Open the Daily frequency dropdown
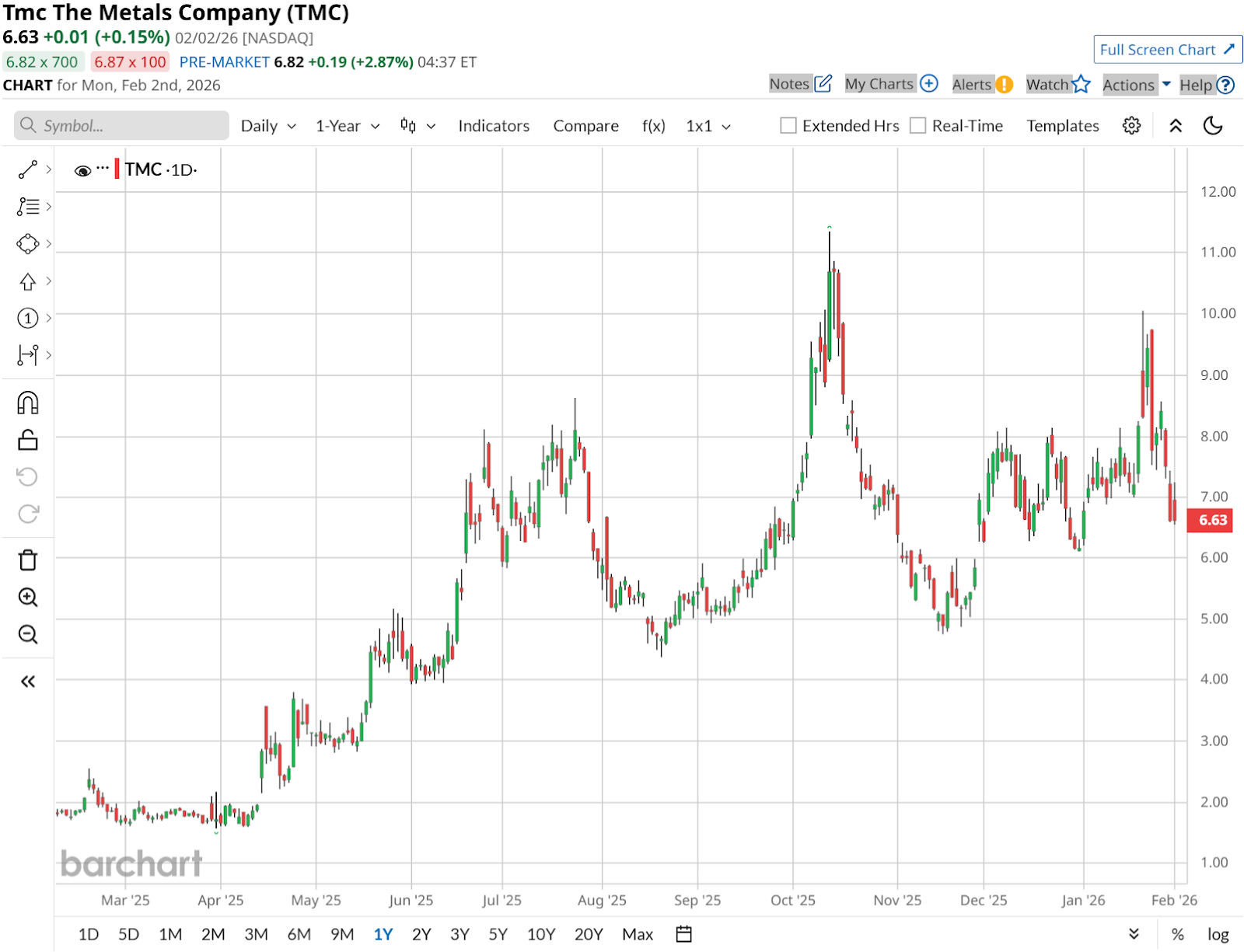Image resolution: width=1244 pixels, height=952 pixels. coord(268,126)
